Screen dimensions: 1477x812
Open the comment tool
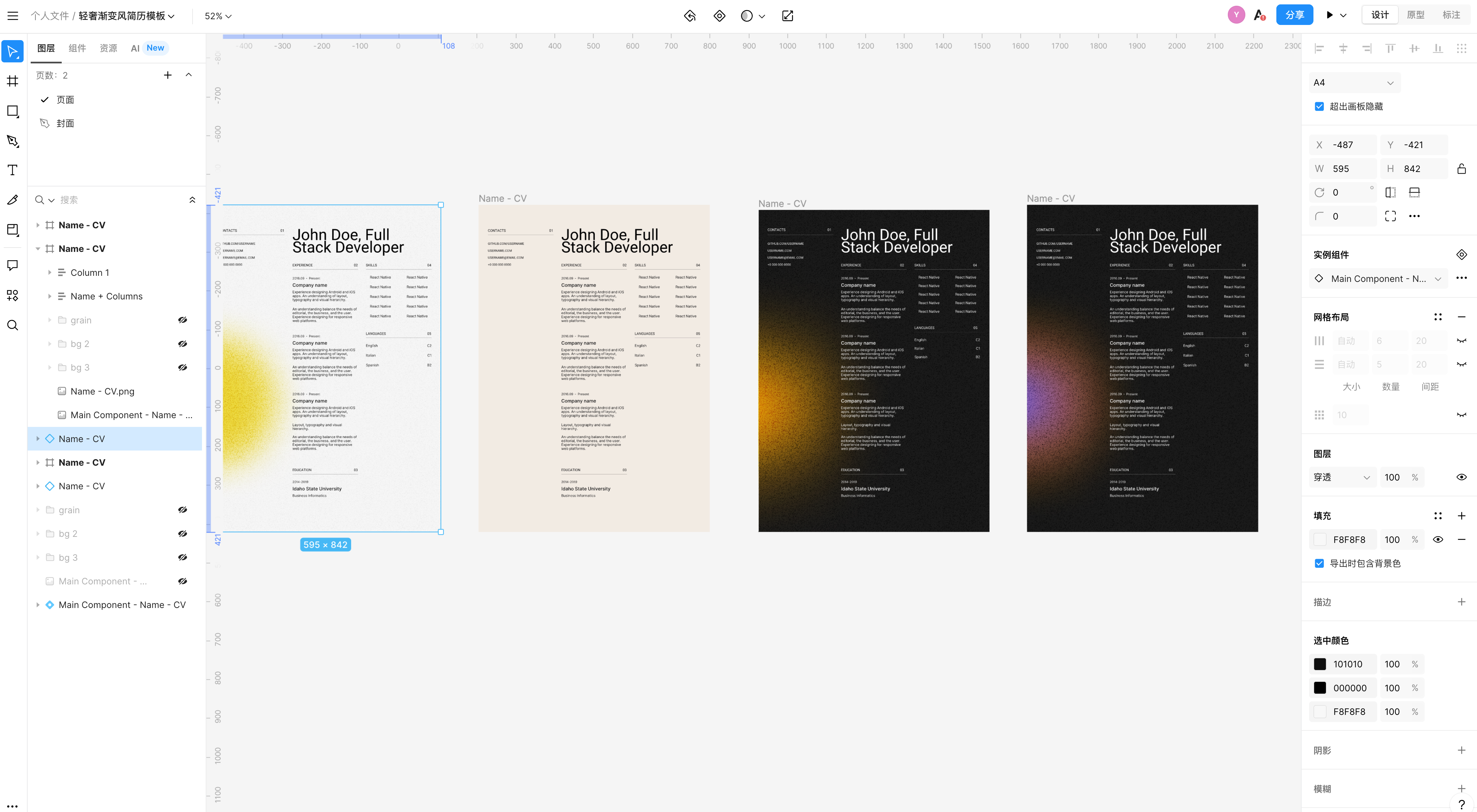tap(12, 265)
